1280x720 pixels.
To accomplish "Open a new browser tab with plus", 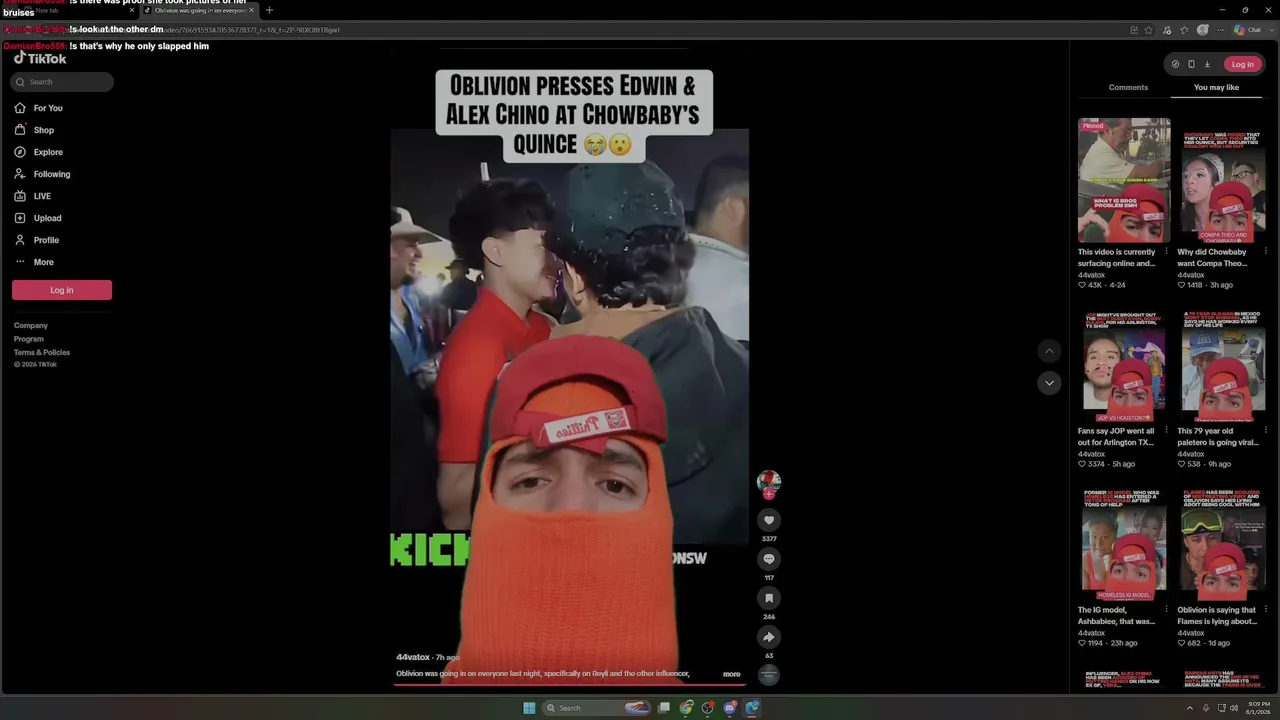I will pyautogui.click(x=269, y=10).
